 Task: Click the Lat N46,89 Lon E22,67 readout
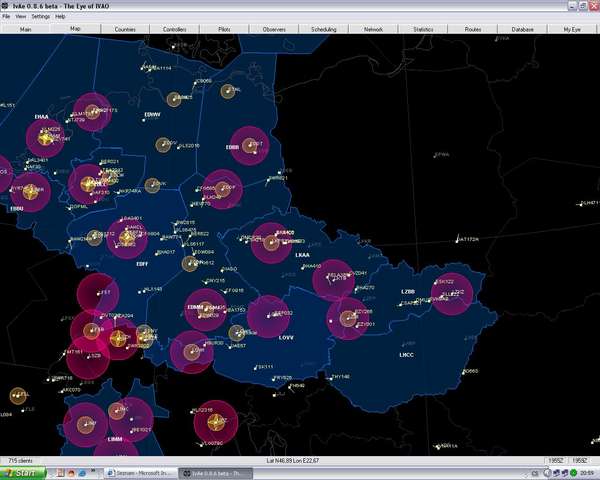(x=292, y=460)
